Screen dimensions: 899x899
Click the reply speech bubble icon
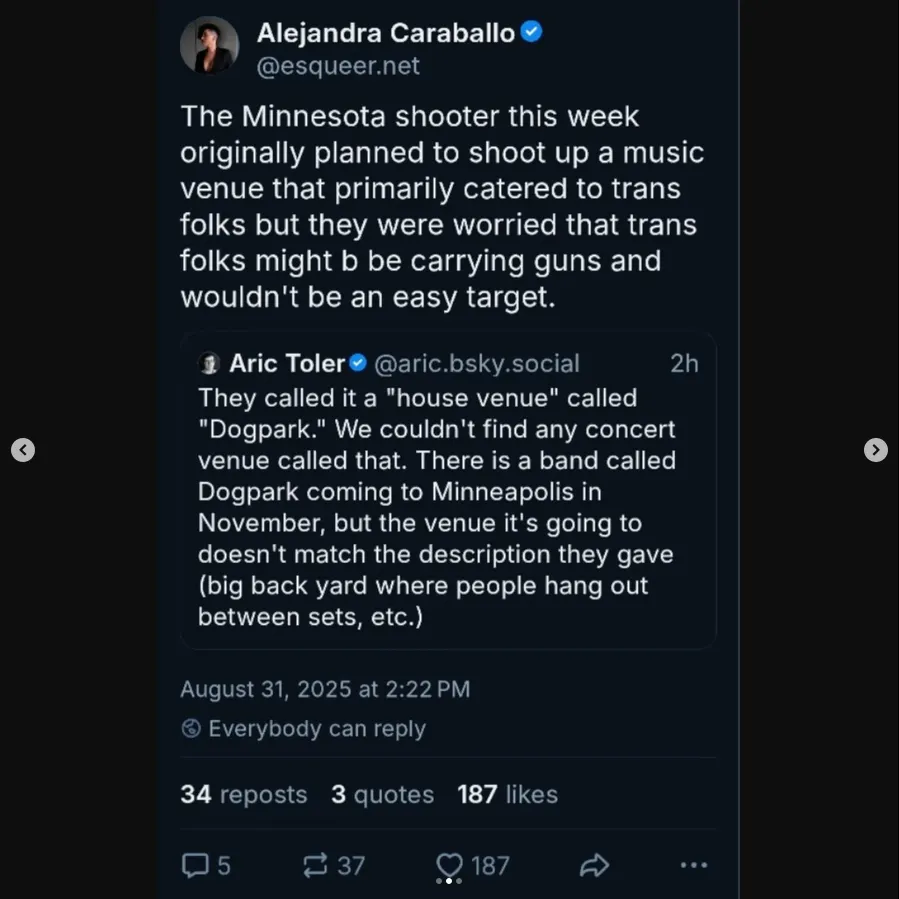[x=195, y=865]
